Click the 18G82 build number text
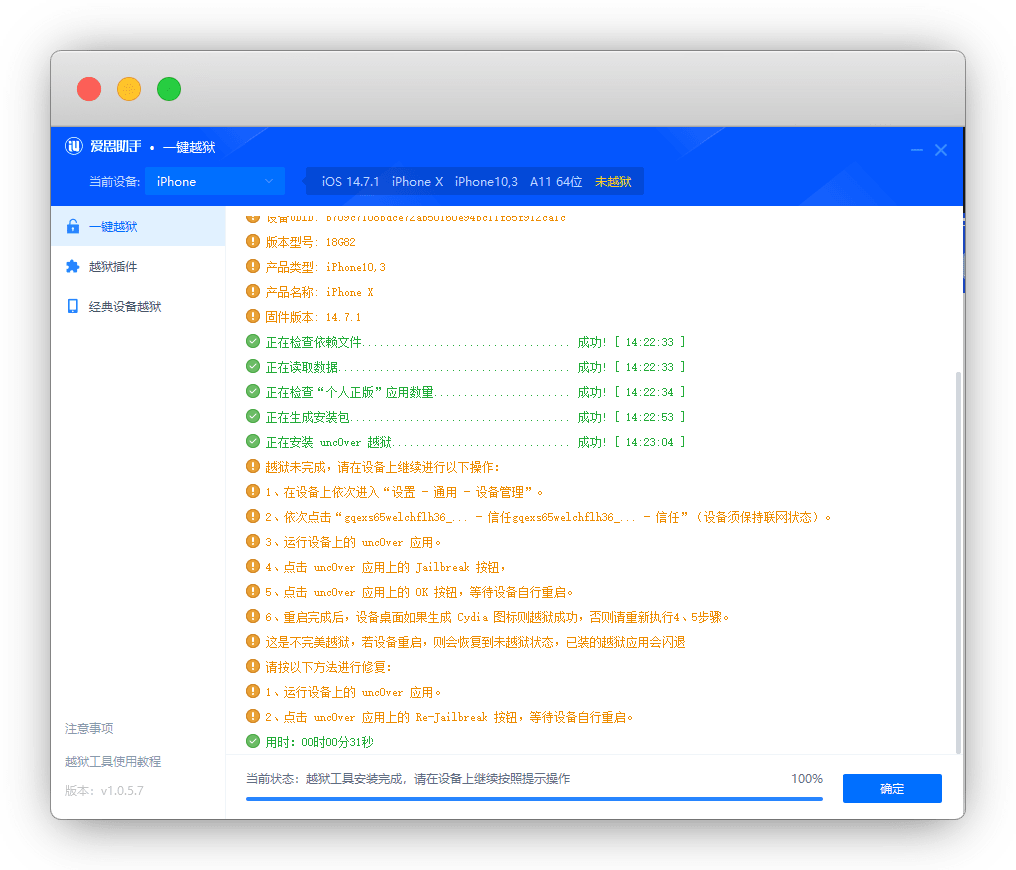This screenshot has height=870, width=1016. coord(341,242)
